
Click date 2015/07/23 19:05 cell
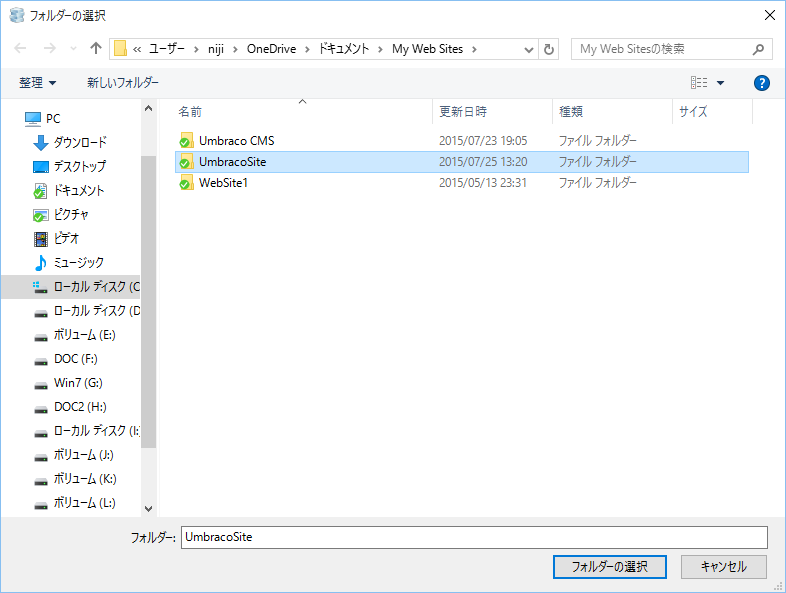click(483, 141)
